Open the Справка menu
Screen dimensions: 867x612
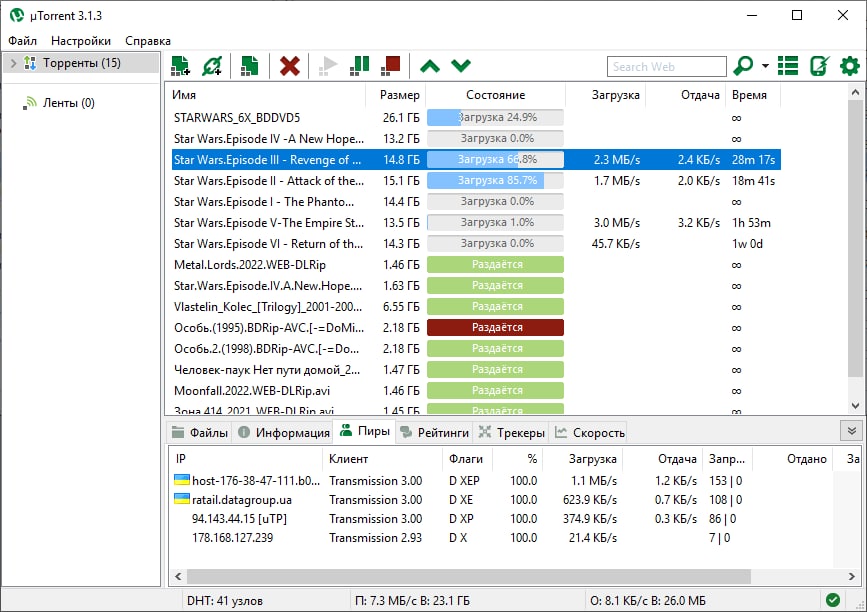pyautogui.click(x=148, y=41)
